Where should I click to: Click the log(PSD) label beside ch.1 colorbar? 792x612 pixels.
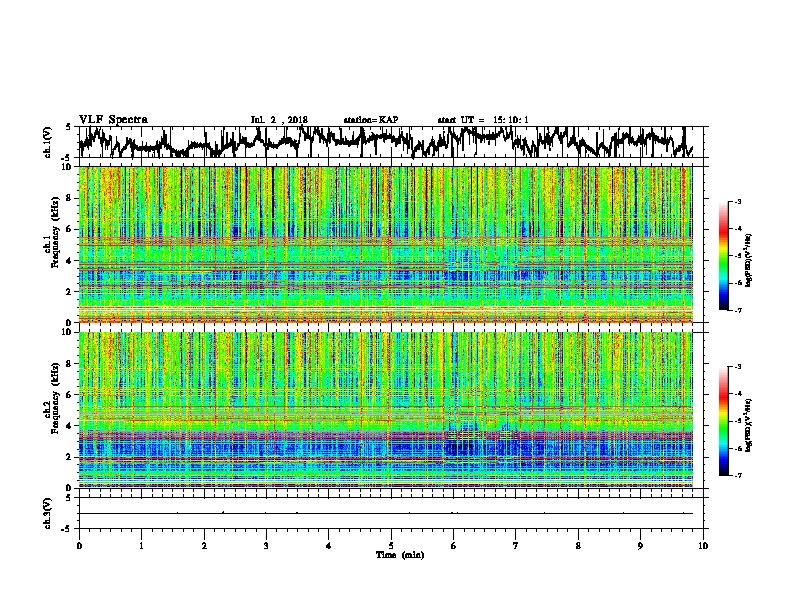749,260
